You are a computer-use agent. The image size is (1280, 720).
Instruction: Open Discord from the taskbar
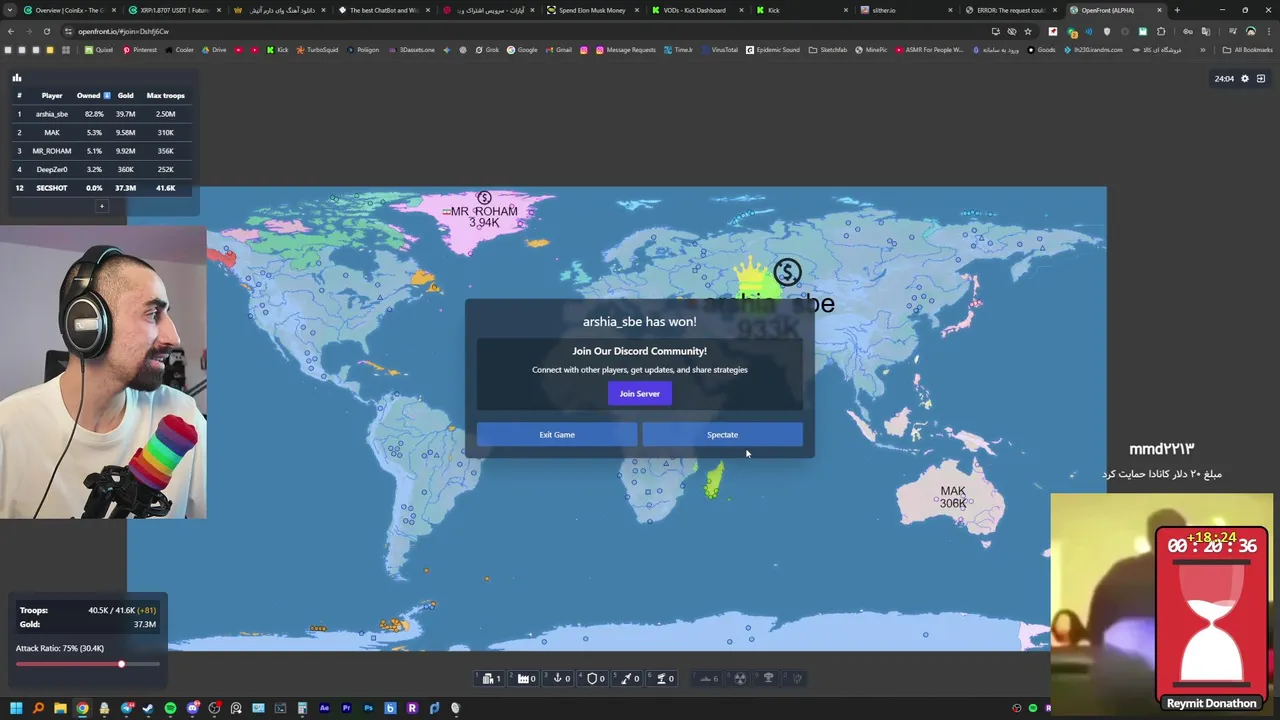tap(193, 708)
